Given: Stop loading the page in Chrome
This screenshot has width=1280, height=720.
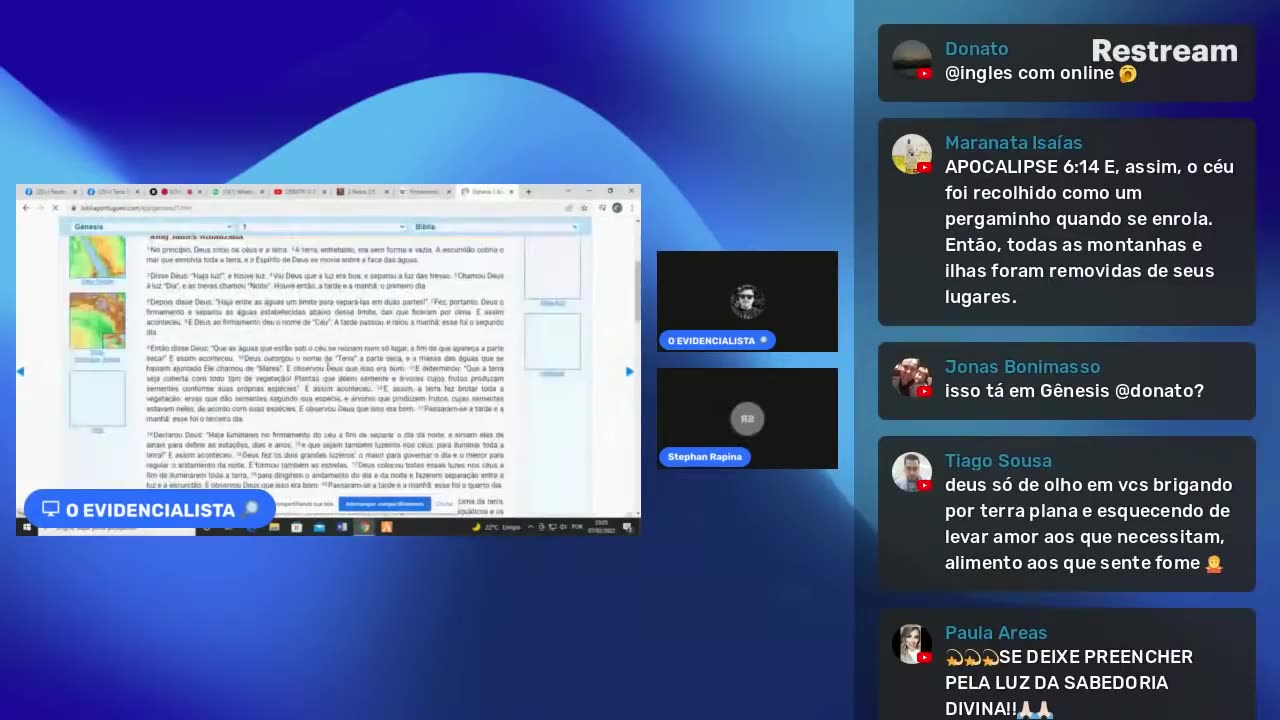Looking at the screenshot, I should [x=55, y=208].
